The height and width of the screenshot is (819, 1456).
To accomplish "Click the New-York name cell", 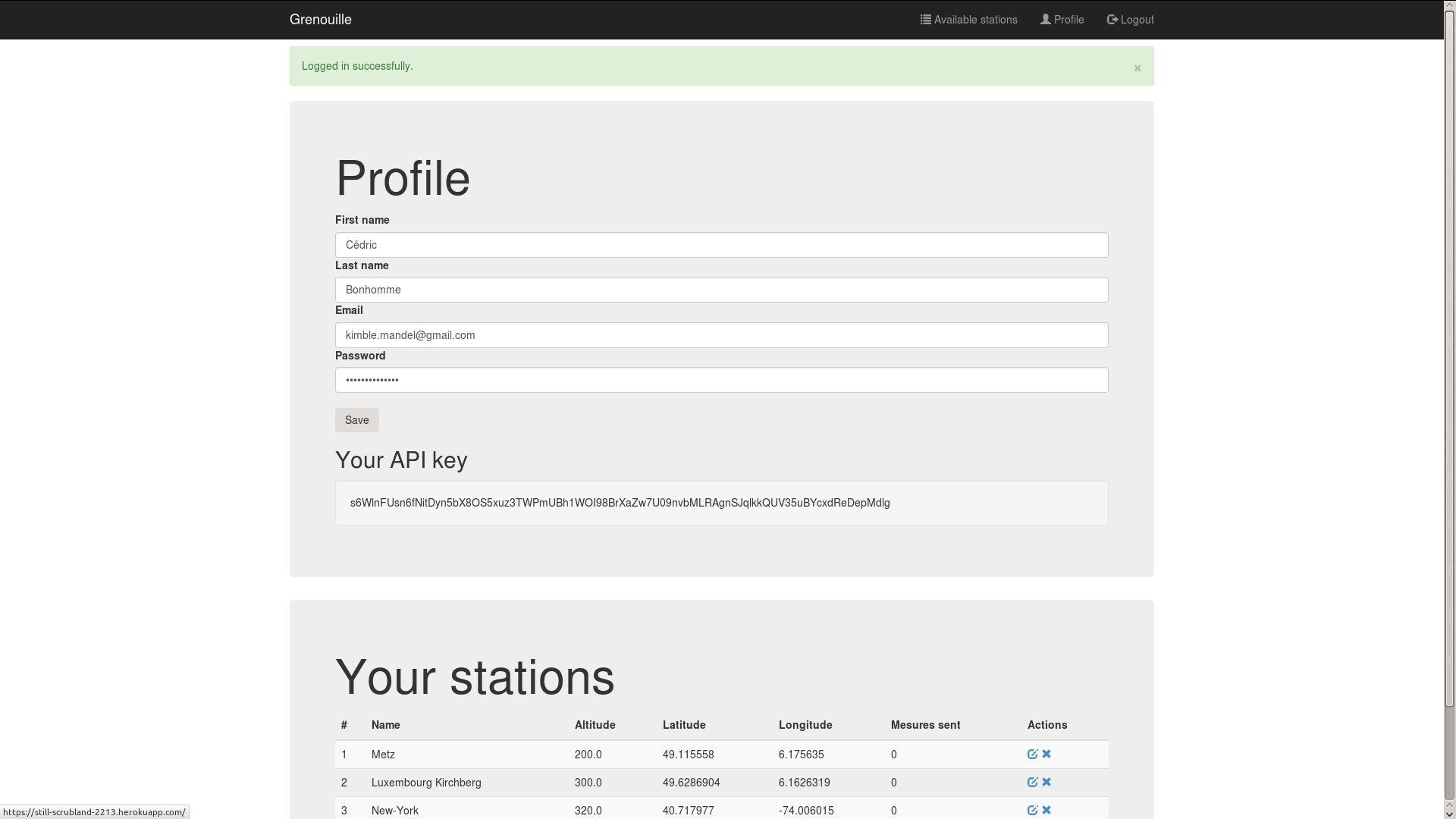I will [x=395, y=811].
